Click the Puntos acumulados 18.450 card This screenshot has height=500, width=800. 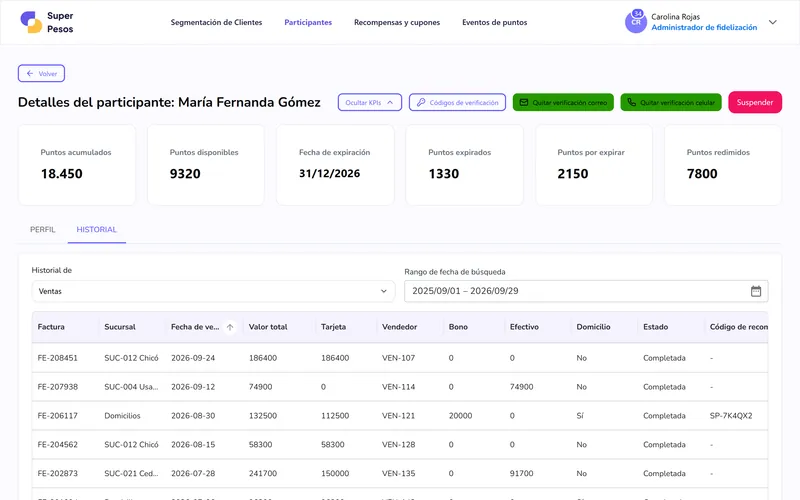pyautogui.click(x=77, y=165)
